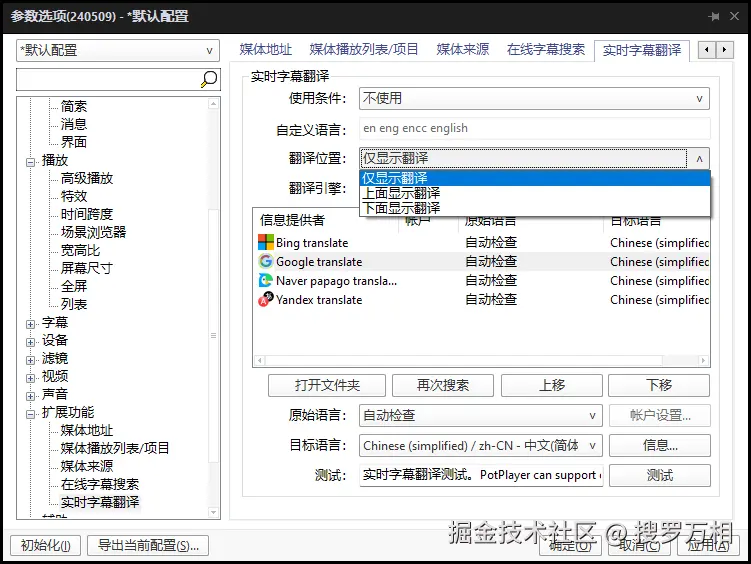Click 打开文件夹 button
Viewport: 751px width, 564px height.
327,385
